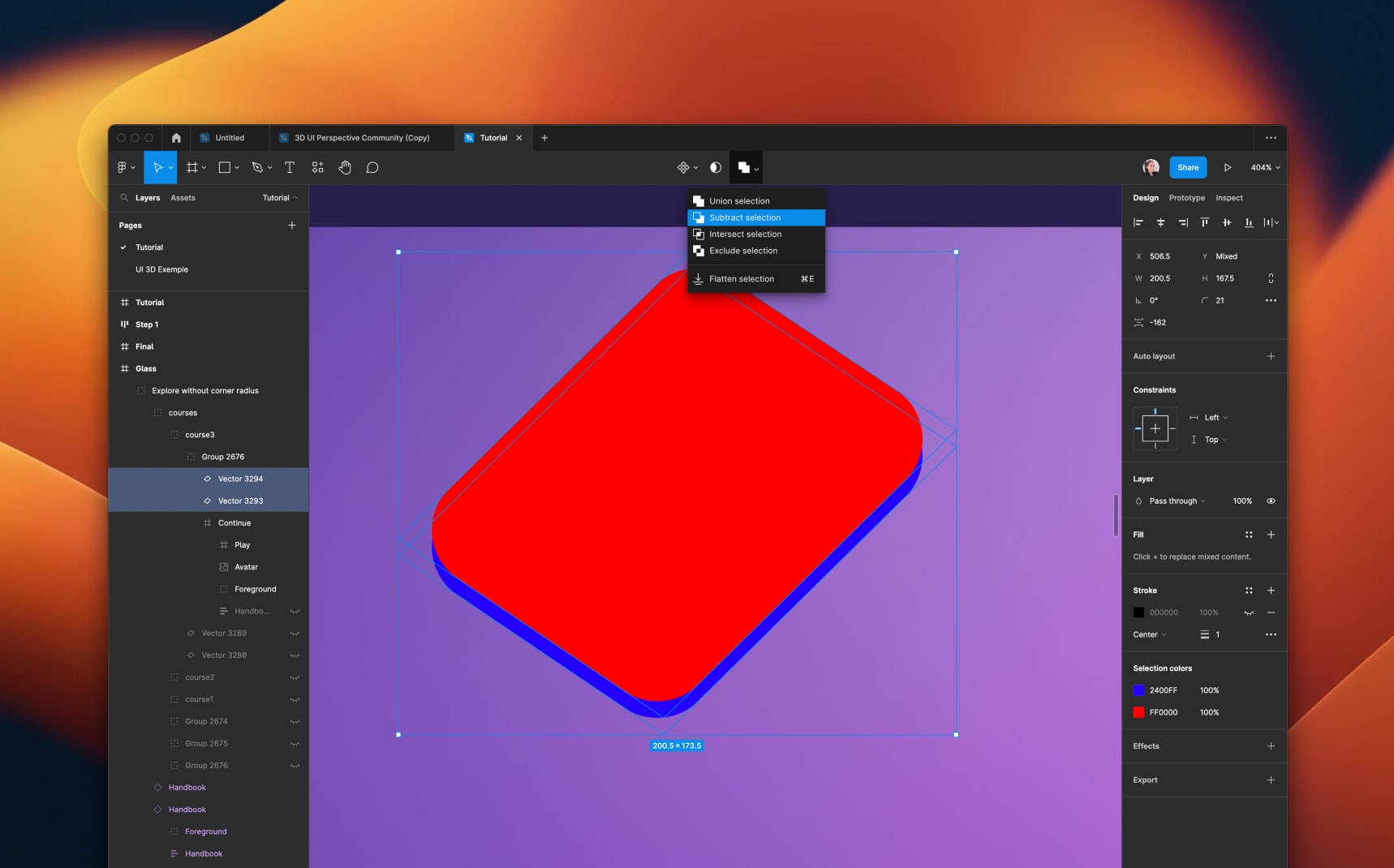Choose Exclude selection from the boolean menu
Viewport: 1394px width, 868px height.
(743, 251)
